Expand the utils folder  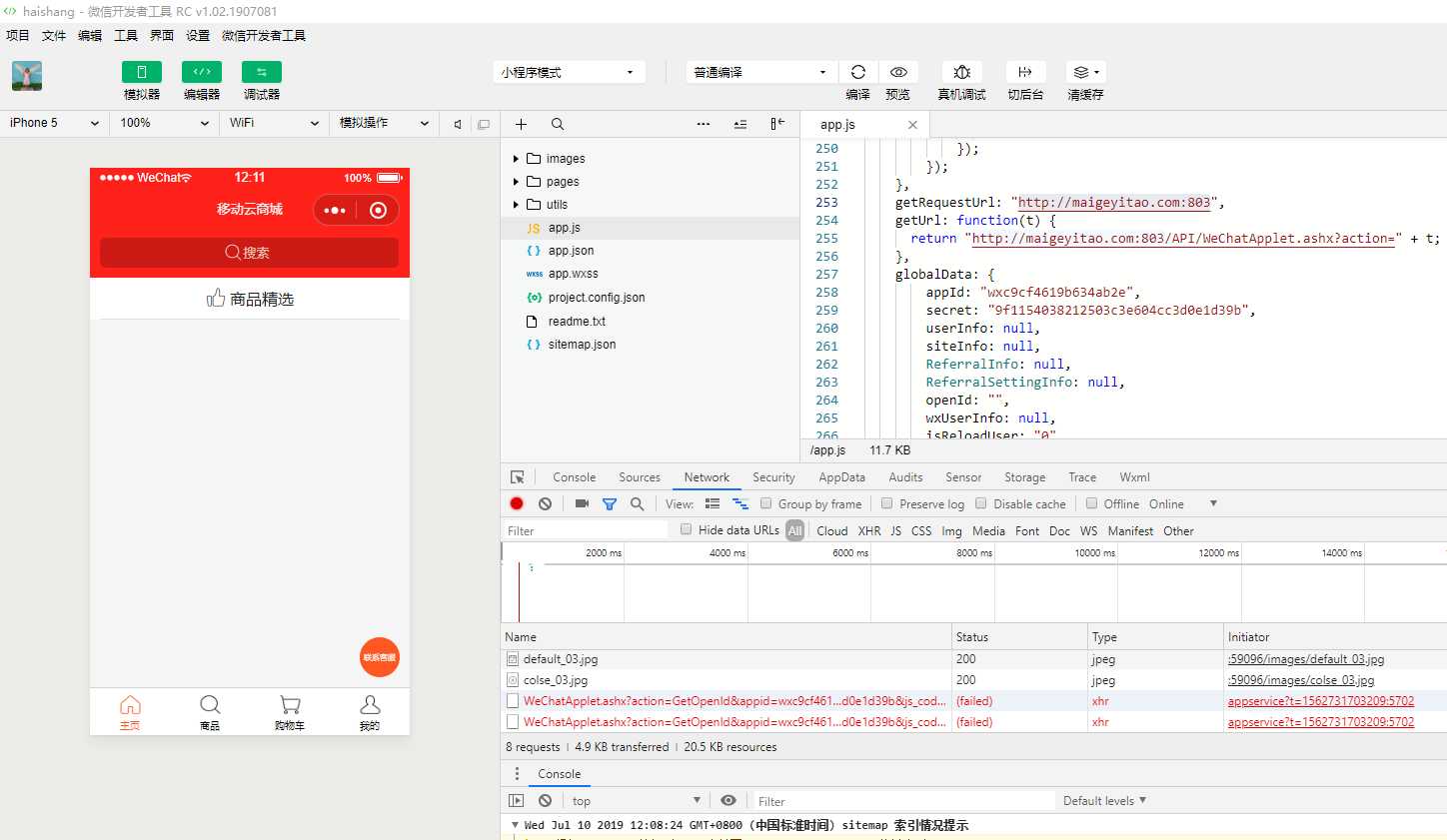(516, 205)
